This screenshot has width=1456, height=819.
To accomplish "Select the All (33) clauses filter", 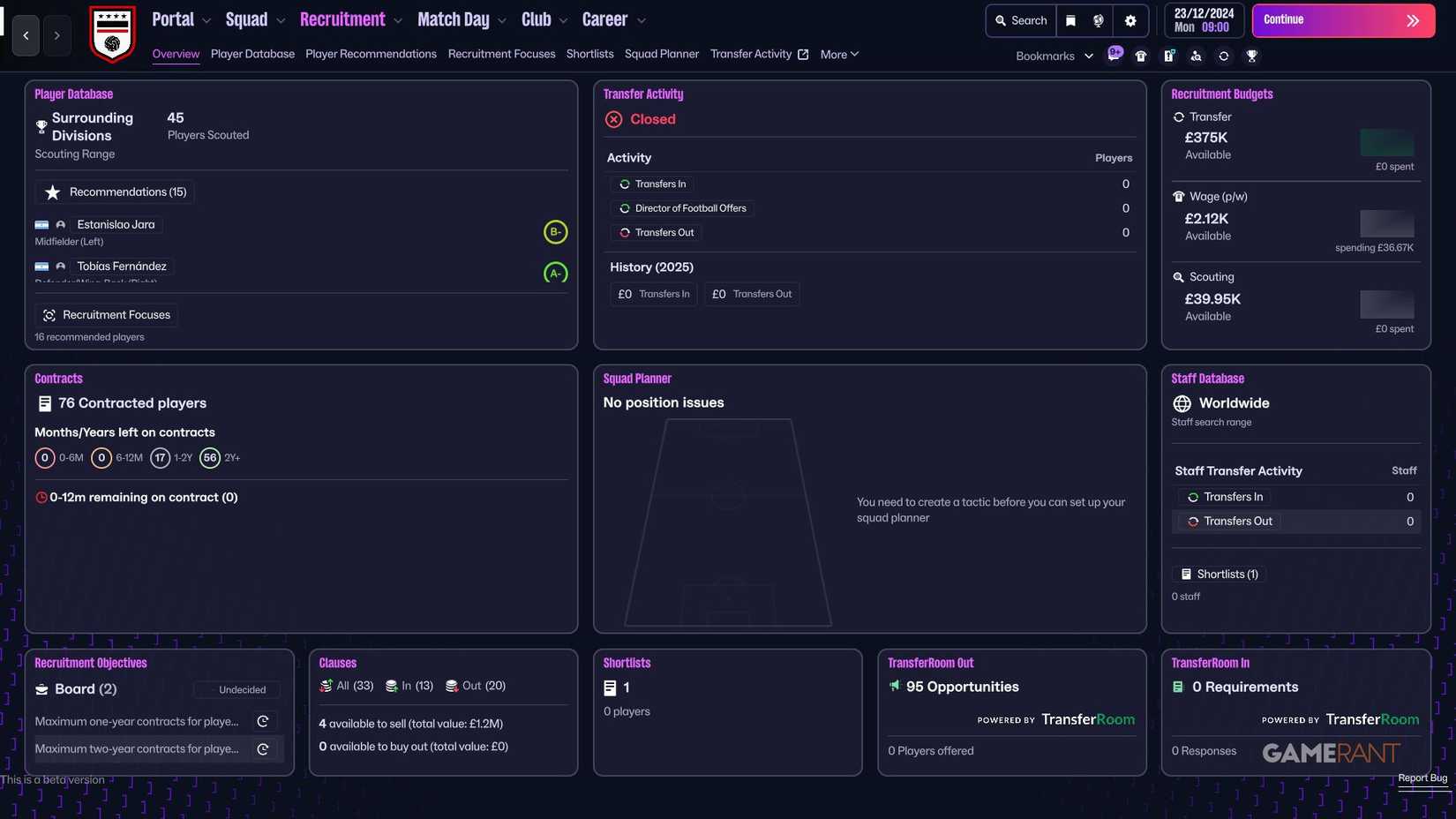I will pos(346,686).
